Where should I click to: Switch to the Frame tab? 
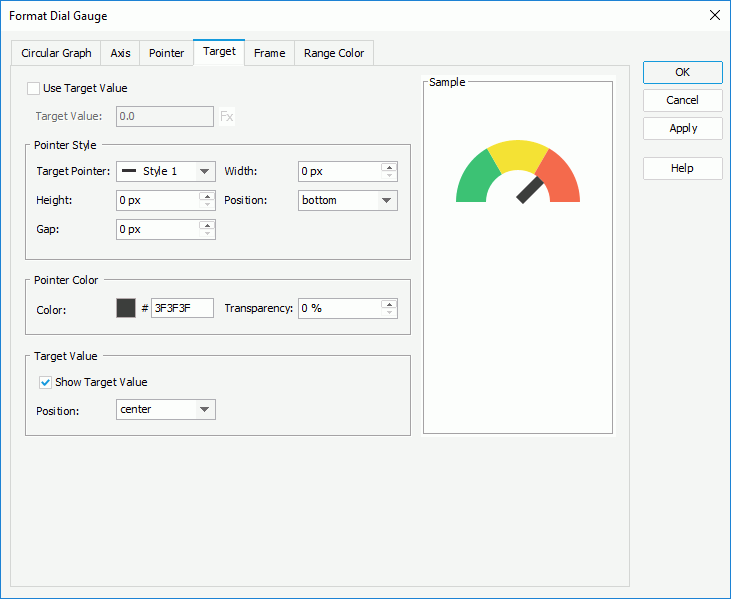point(269,53)
